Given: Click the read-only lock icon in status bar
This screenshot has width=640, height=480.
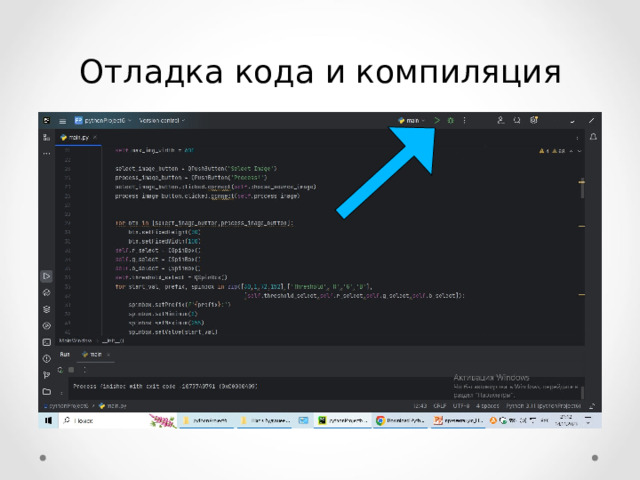Looking at the screenshot, I should click(592, 406).
